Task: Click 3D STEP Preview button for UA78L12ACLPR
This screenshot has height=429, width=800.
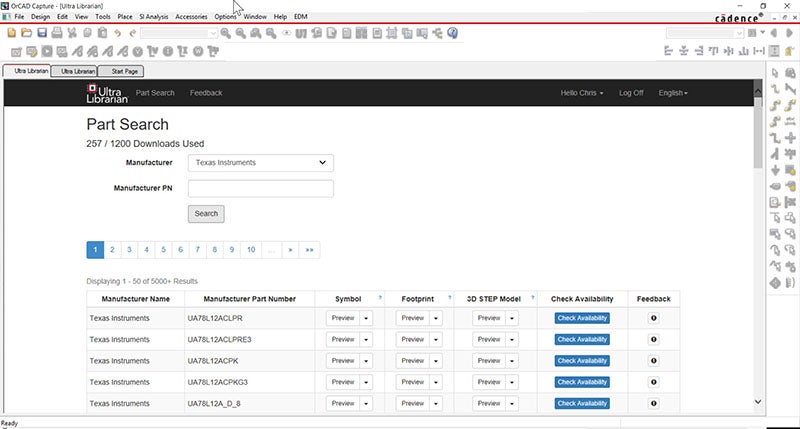Action: click(x=489, y=318)
